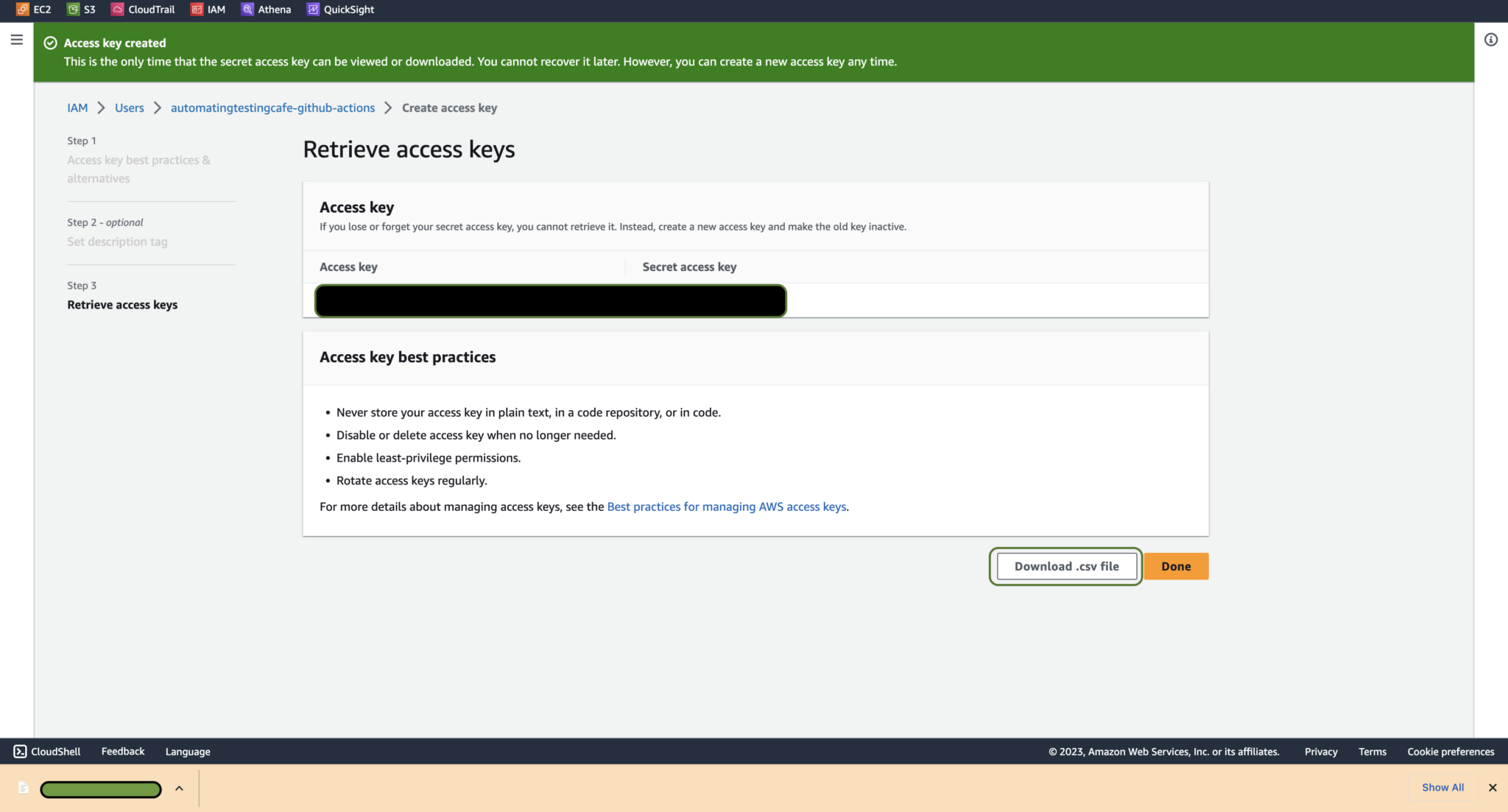Click the info icon in the top right
The height and width of the screenshot is (812, 1508).
pyautogui.click(x=1492, y=40)
